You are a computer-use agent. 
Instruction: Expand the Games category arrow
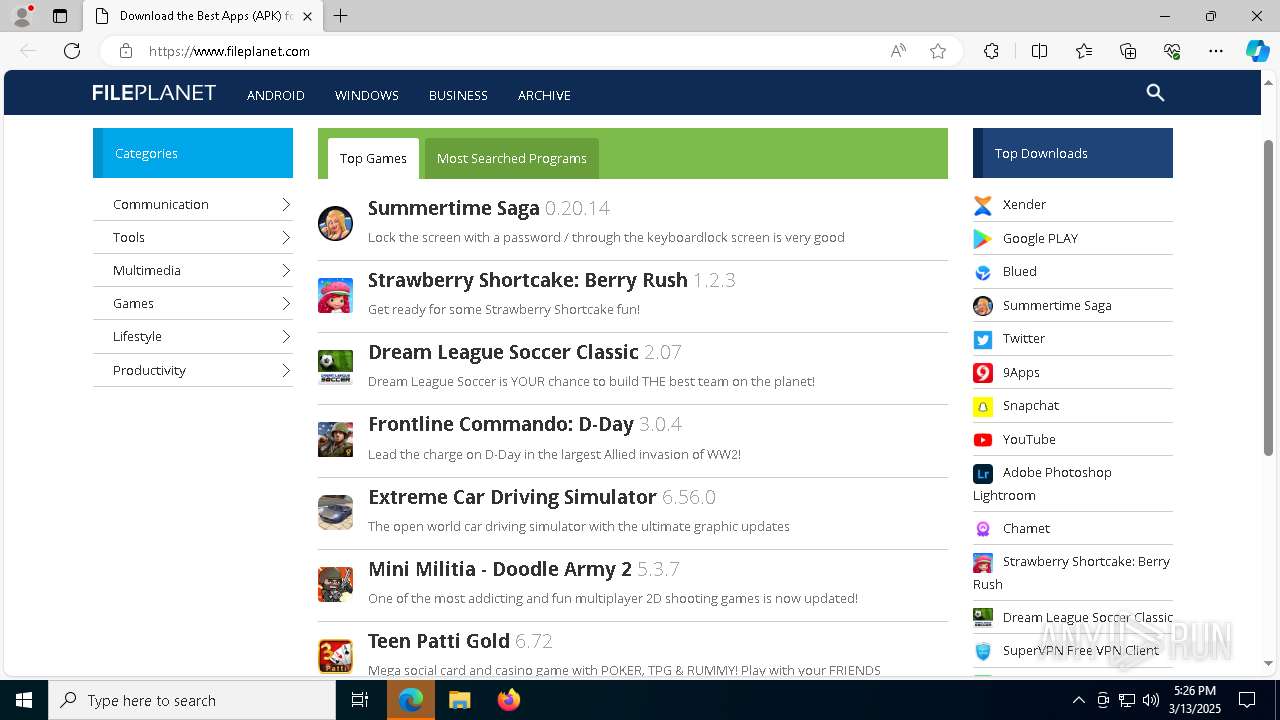point(285,303)
